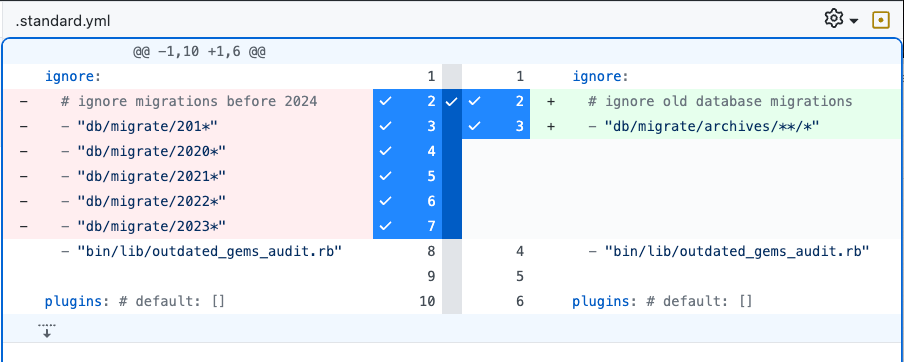Click the orange file status square icon

pos(880,20)
